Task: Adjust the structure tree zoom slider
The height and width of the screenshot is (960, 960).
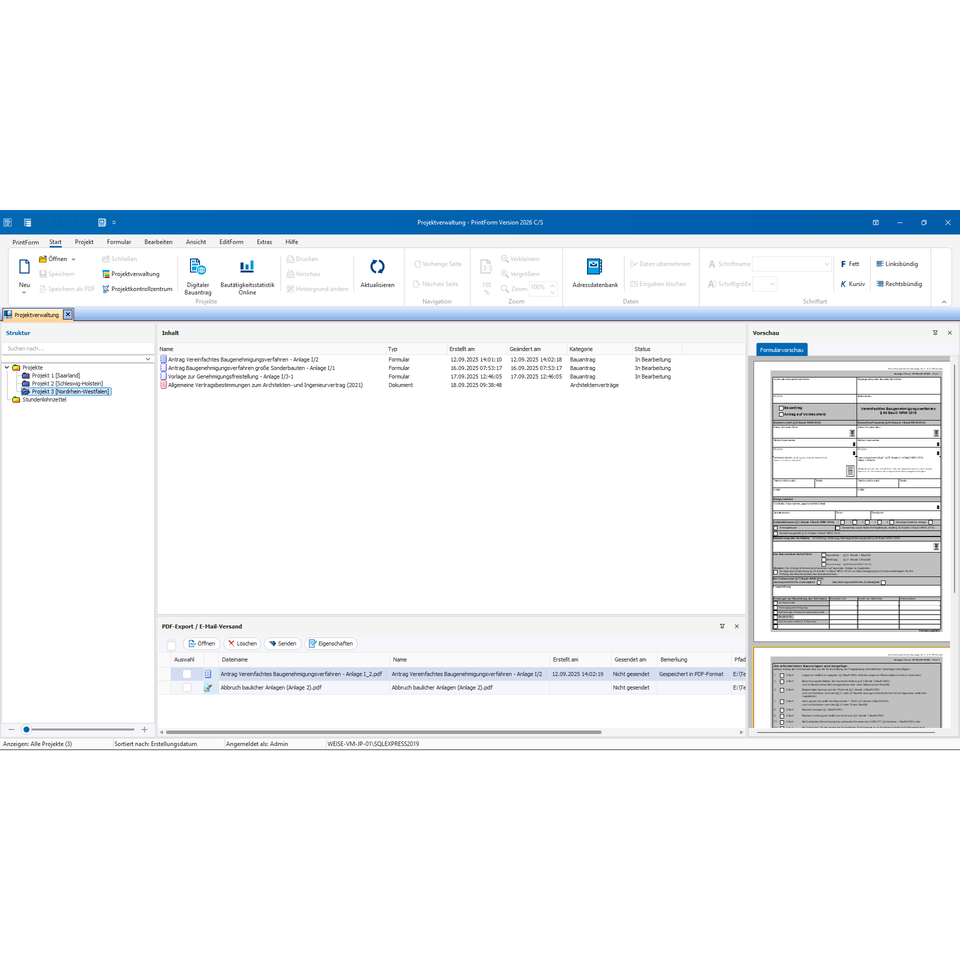Action: point(26,729)
